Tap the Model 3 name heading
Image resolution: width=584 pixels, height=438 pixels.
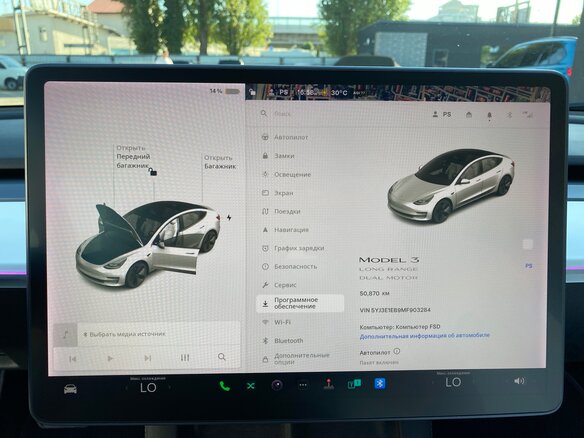(x=389, y=260)
